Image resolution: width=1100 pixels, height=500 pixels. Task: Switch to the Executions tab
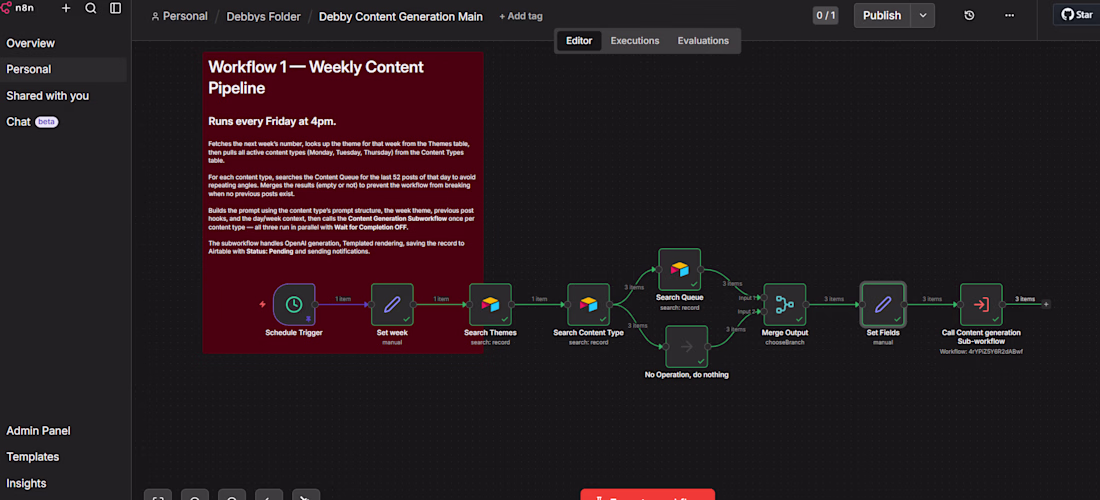[x=635, y=41]
